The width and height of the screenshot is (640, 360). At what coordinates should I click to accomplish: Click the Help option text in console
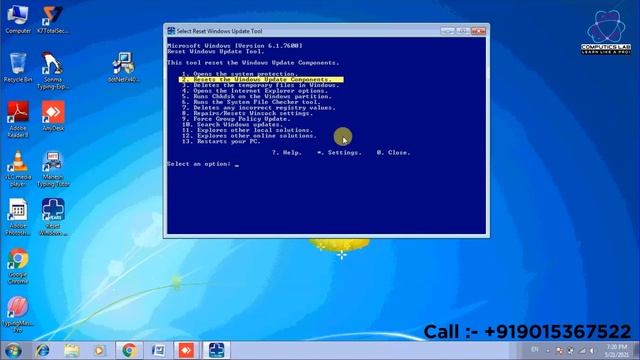[287, 153]
